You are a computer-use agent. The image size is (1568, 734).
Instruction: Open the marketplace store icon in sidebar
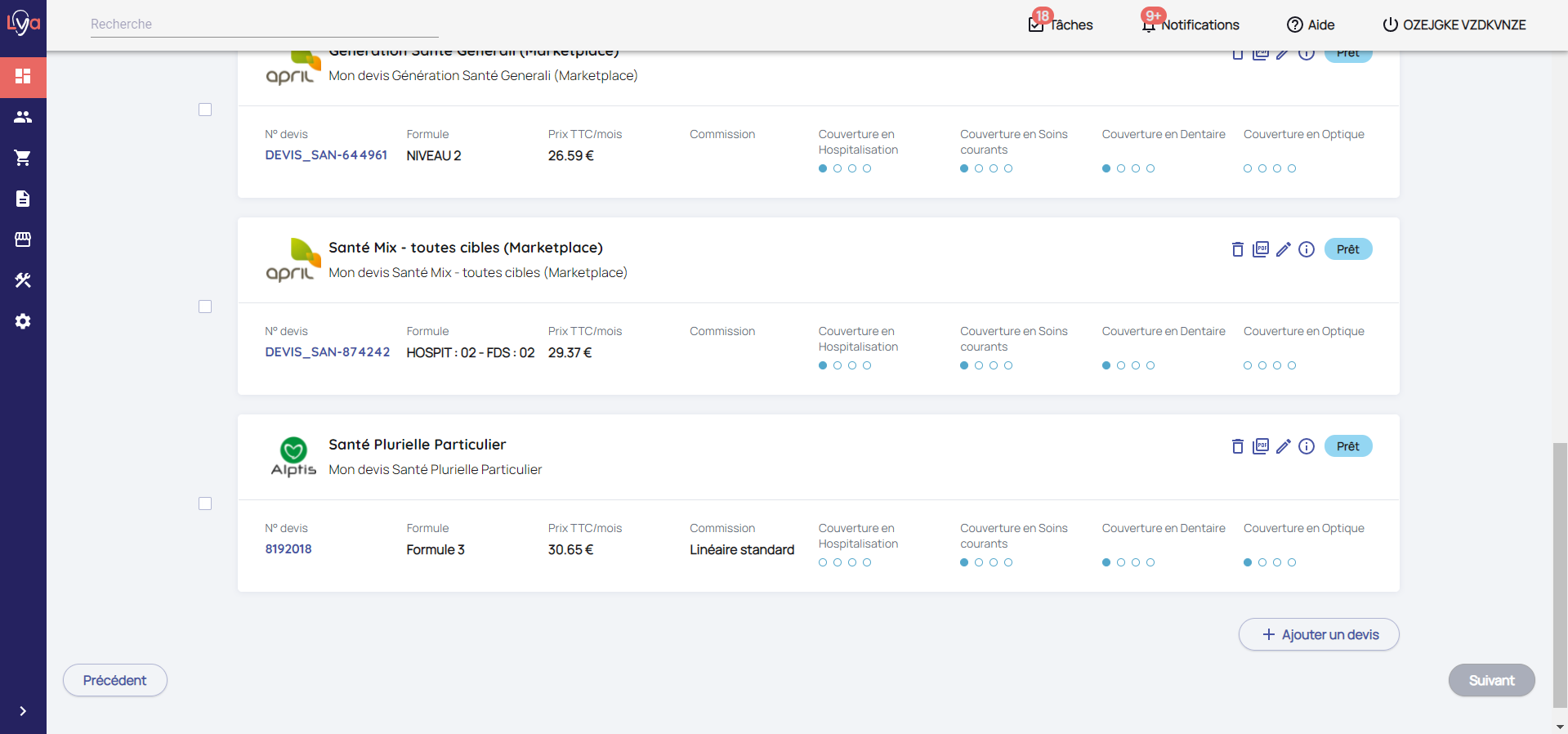pyautogui.click(x=23, y=239)
